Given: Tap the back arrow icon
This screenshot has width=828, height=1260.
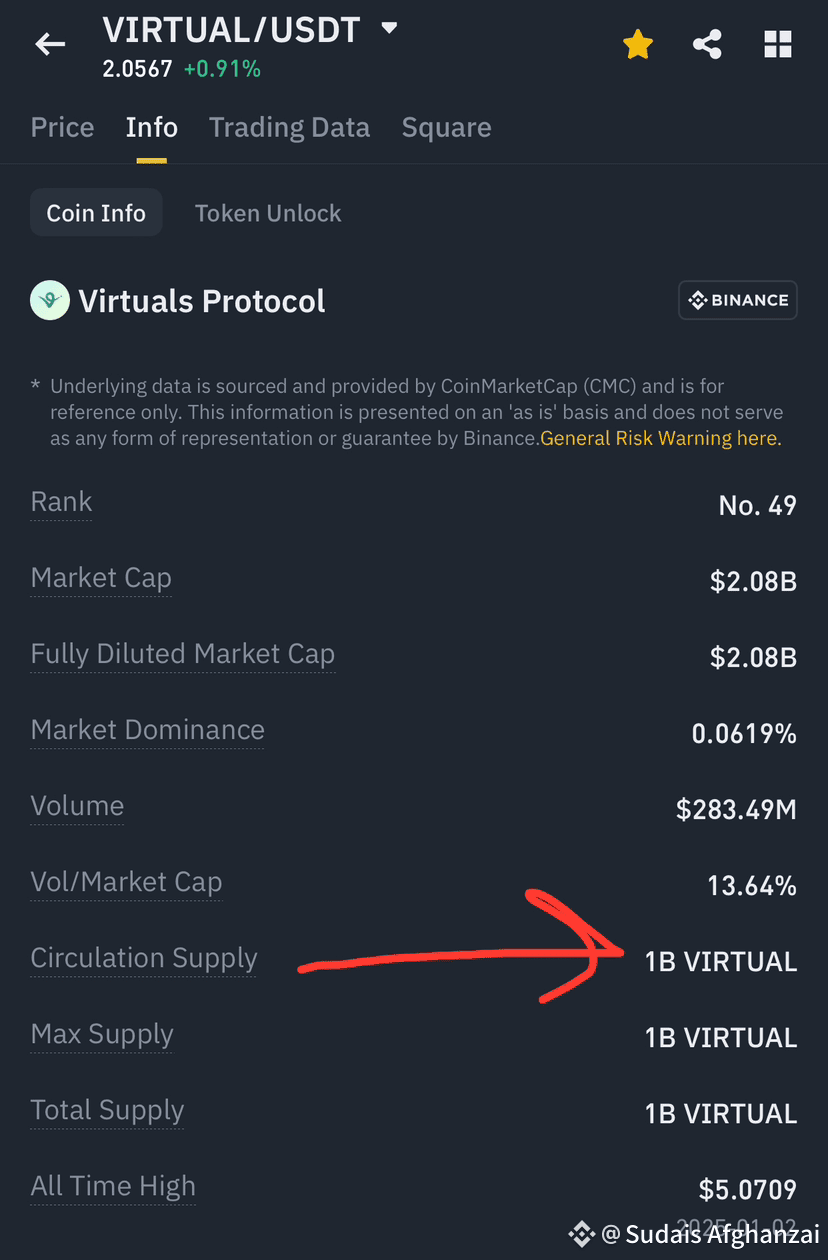Looking at the screenshot, I should point(50,44).
